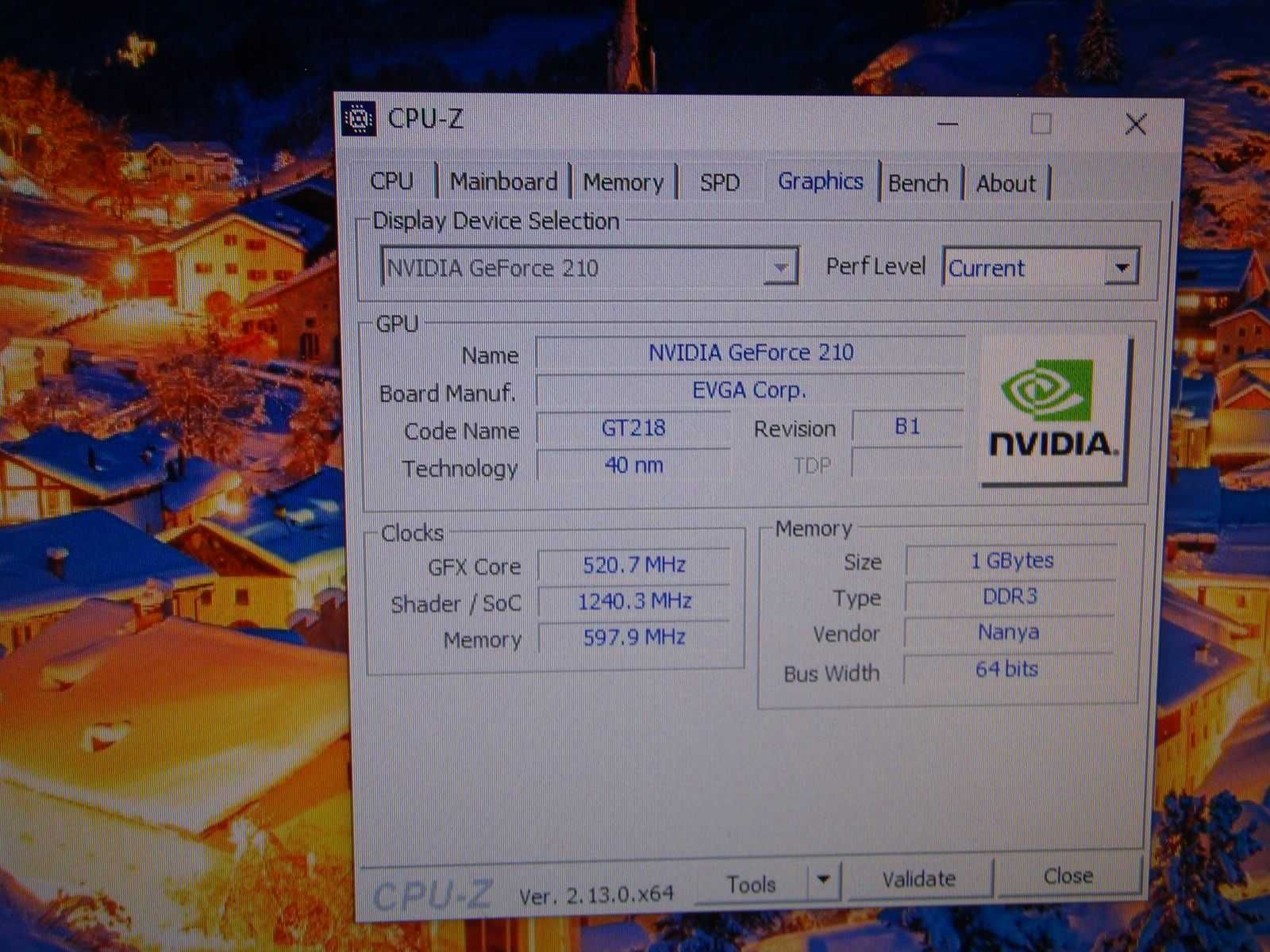This screenshot has height=952, width=1270.
Task: Click the memory Size value 1 GBytes
Action: tap(1011, 561)
